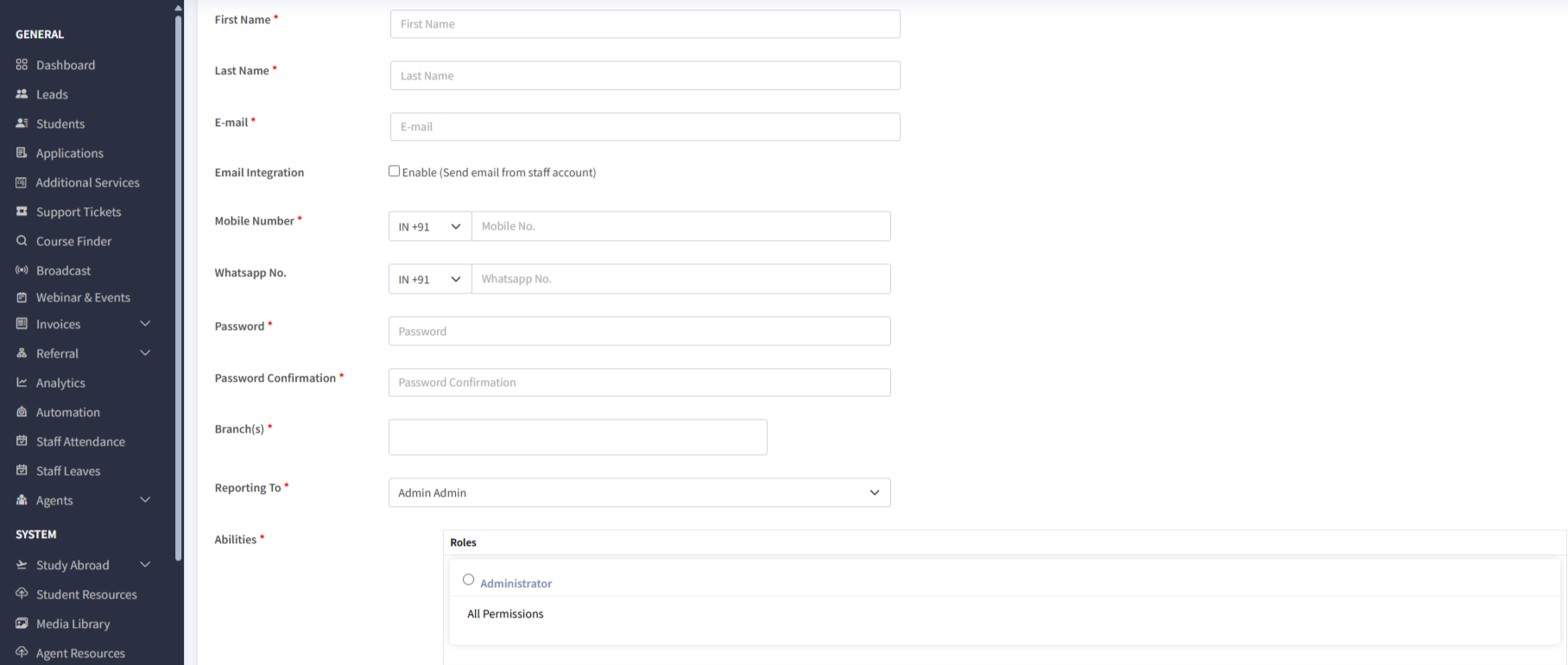This screenshot has width=1568, height=665.
Task: Open the Whatsapp country code dropdown
Action: (x=429, y=279)
